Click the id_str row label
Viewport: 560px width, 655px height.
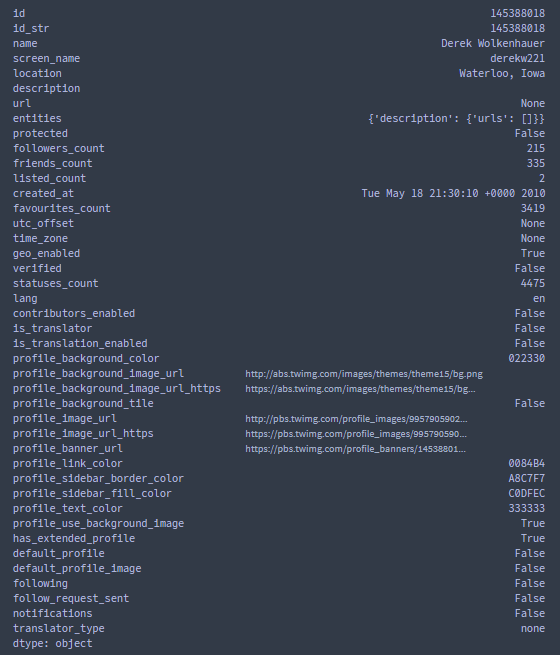[x=31, y=28]
